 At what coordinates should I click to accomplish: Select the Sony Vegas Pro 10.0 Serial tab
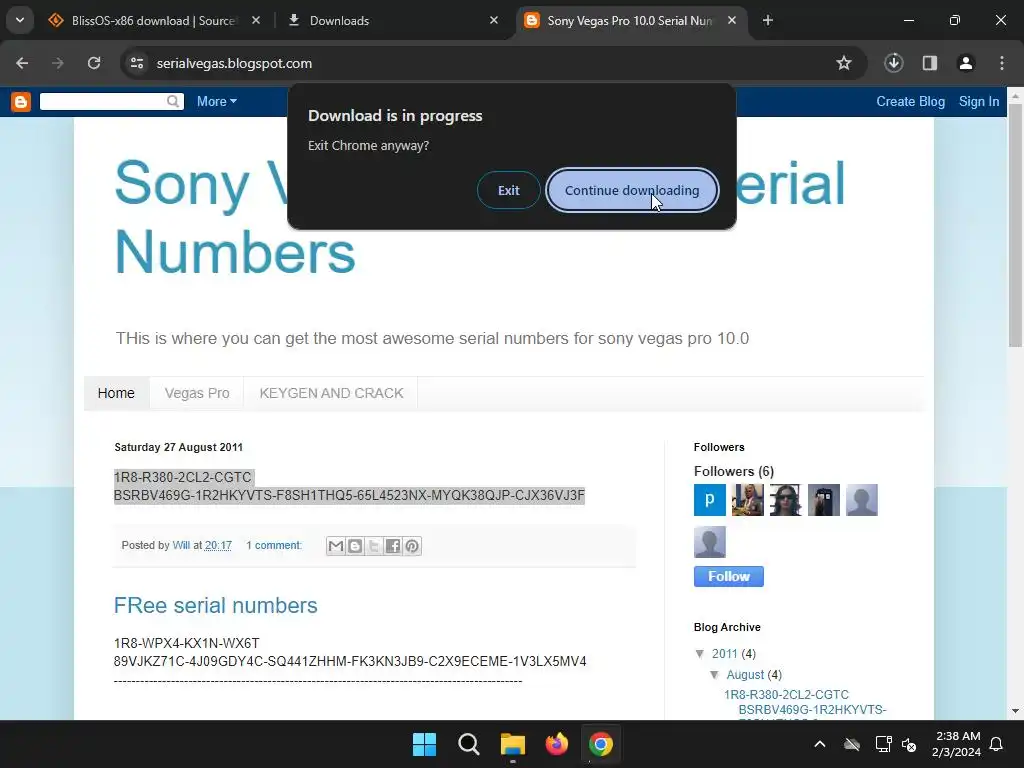click(x=630, y=20)
